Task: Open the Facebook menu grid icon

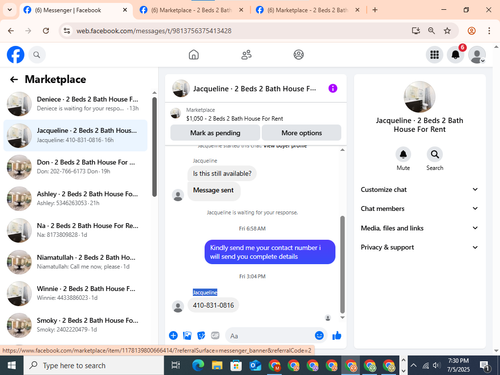Action: coord(434,55)
